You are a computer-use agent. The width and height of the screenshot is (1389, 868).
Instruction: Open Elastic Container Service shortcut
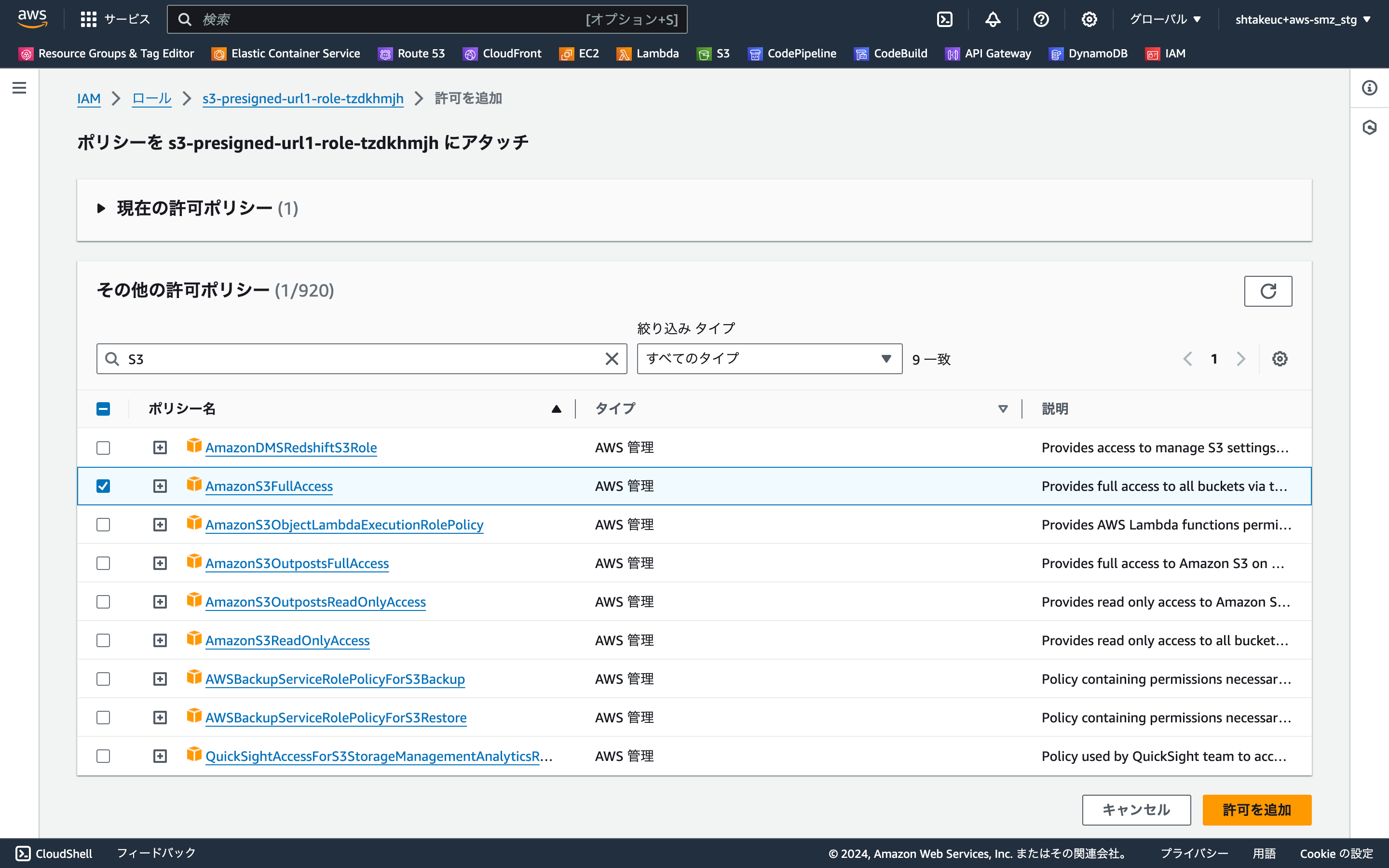(x=286, y=54)
